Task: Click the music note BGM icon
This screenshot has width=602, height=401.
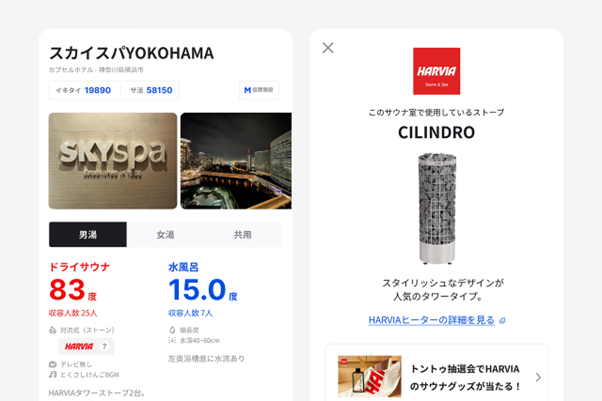Action: 53,374
